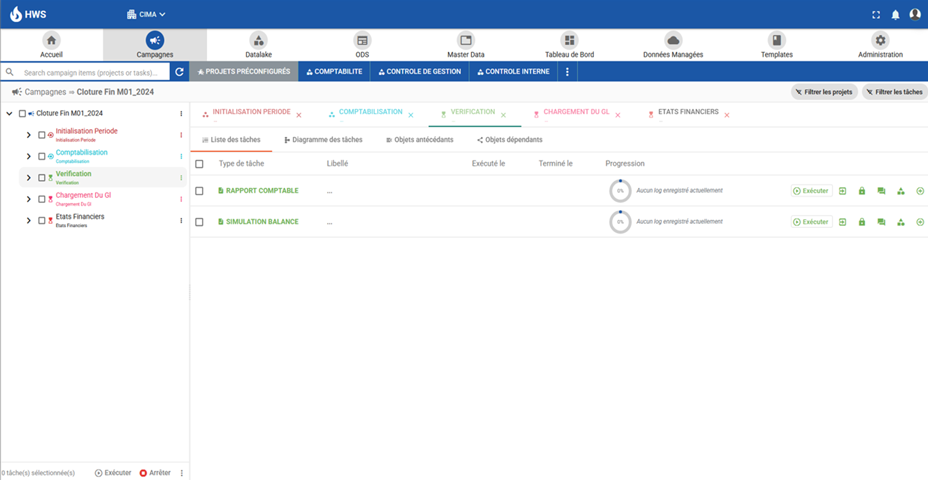Click progress circle of RAPPORT COMPTABLE

[x=620, y=191]
